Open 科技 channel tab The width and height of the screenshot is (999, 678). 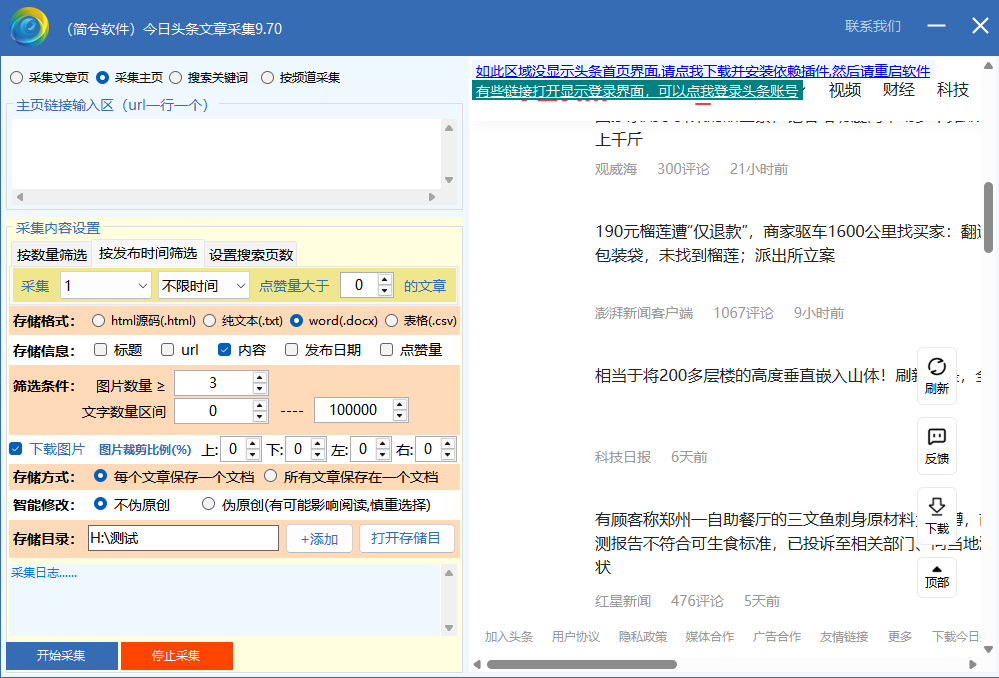952,90
